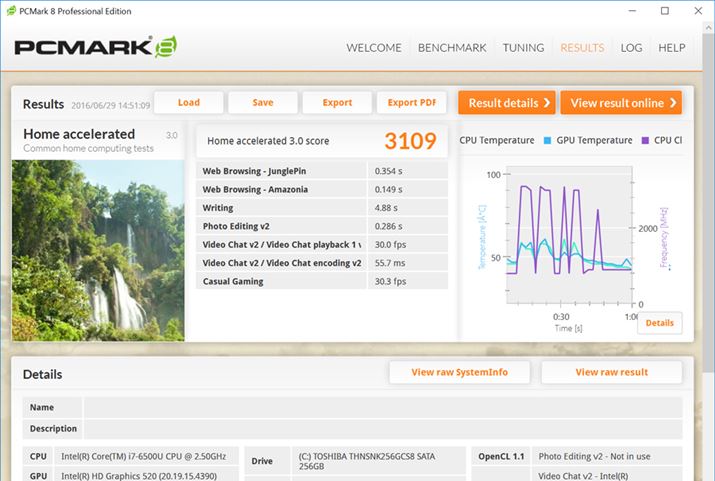Click the Export button

coord(337,103)
